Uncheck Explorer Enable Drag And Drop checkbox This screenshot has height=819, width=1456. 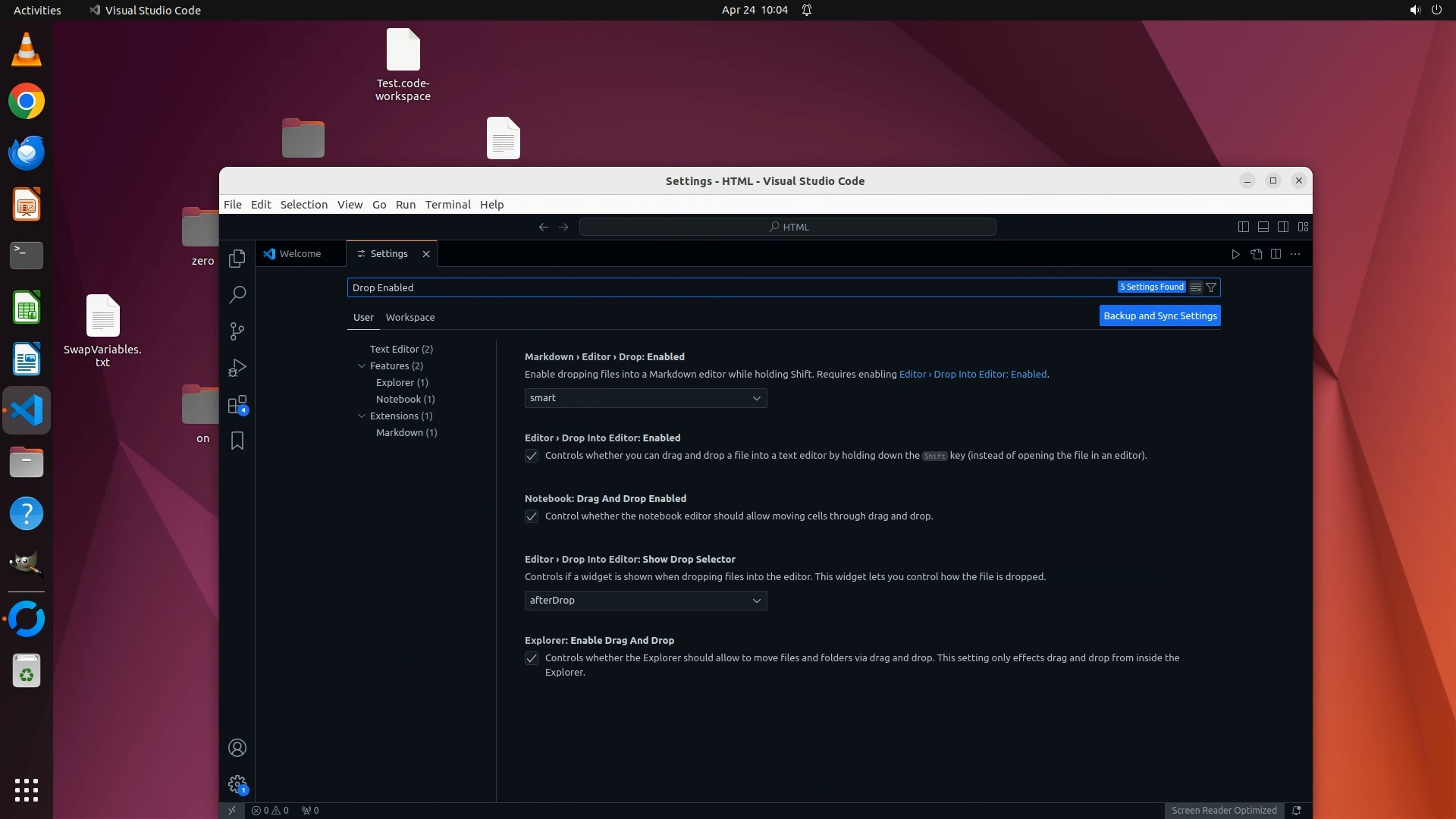[x=532, y=658]
